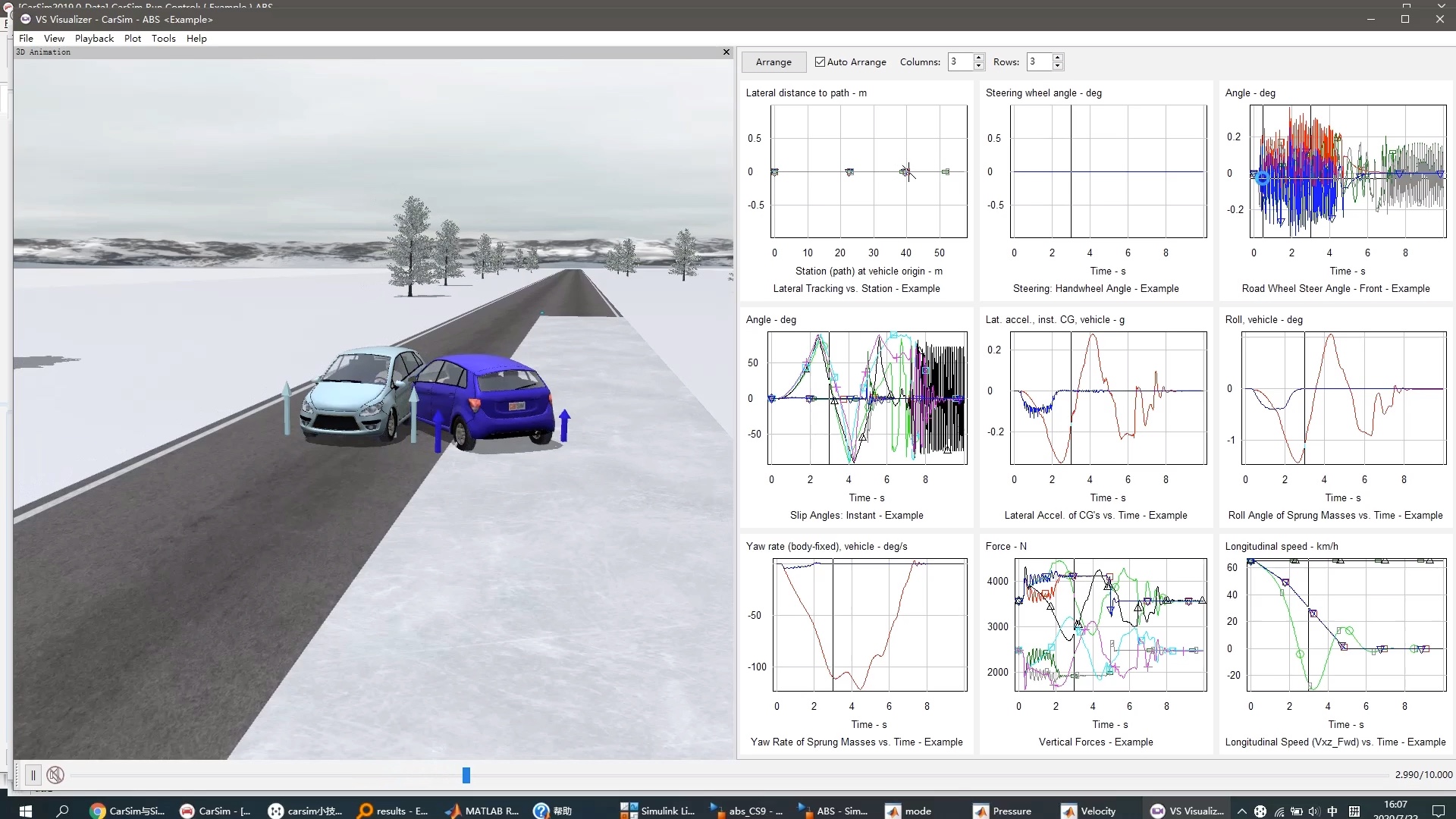
Task: Show hidden system tray icons
Action: click(1241, 811)
